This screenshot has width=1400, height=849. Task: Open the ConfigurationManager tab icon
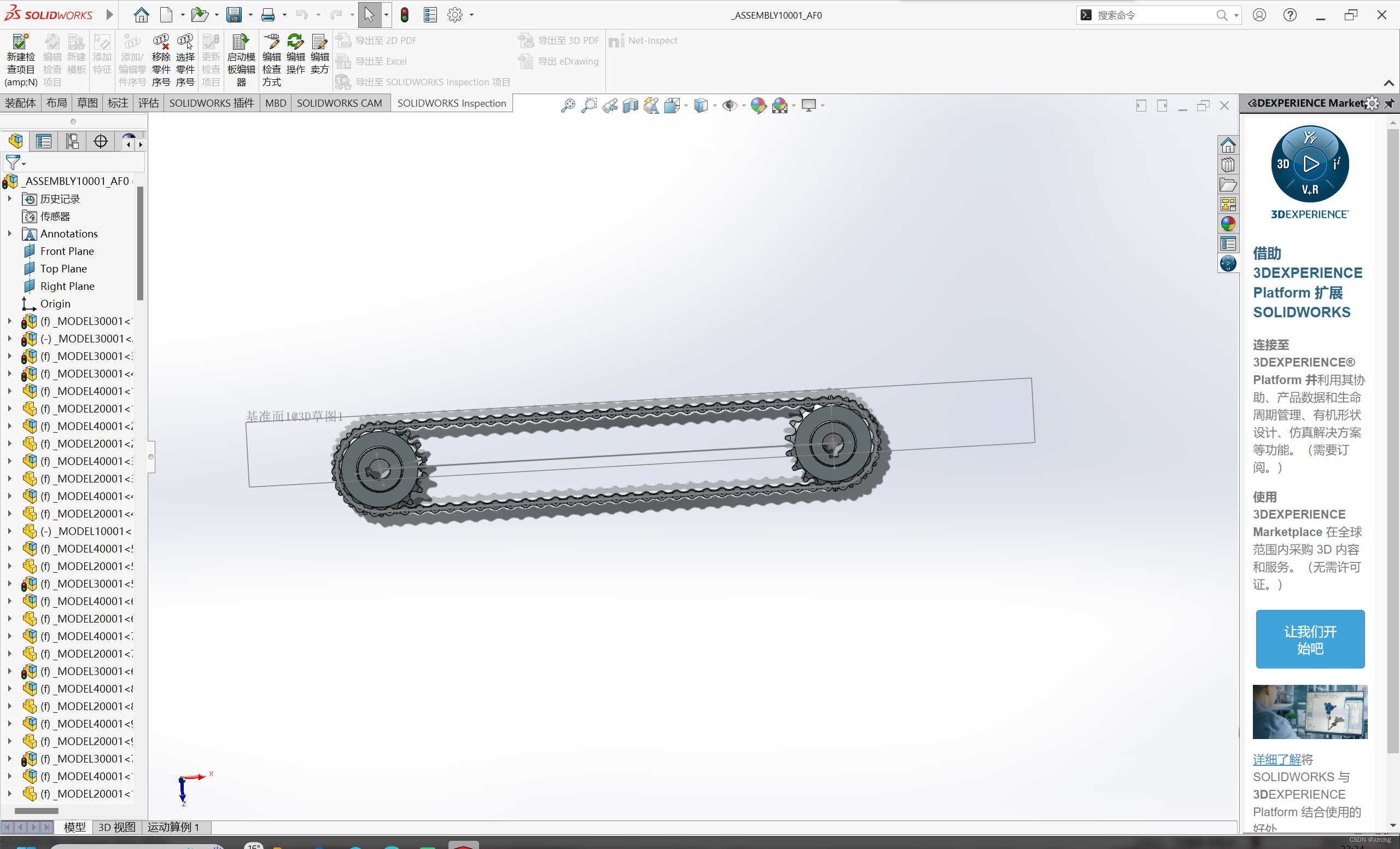tap(72, 142)
